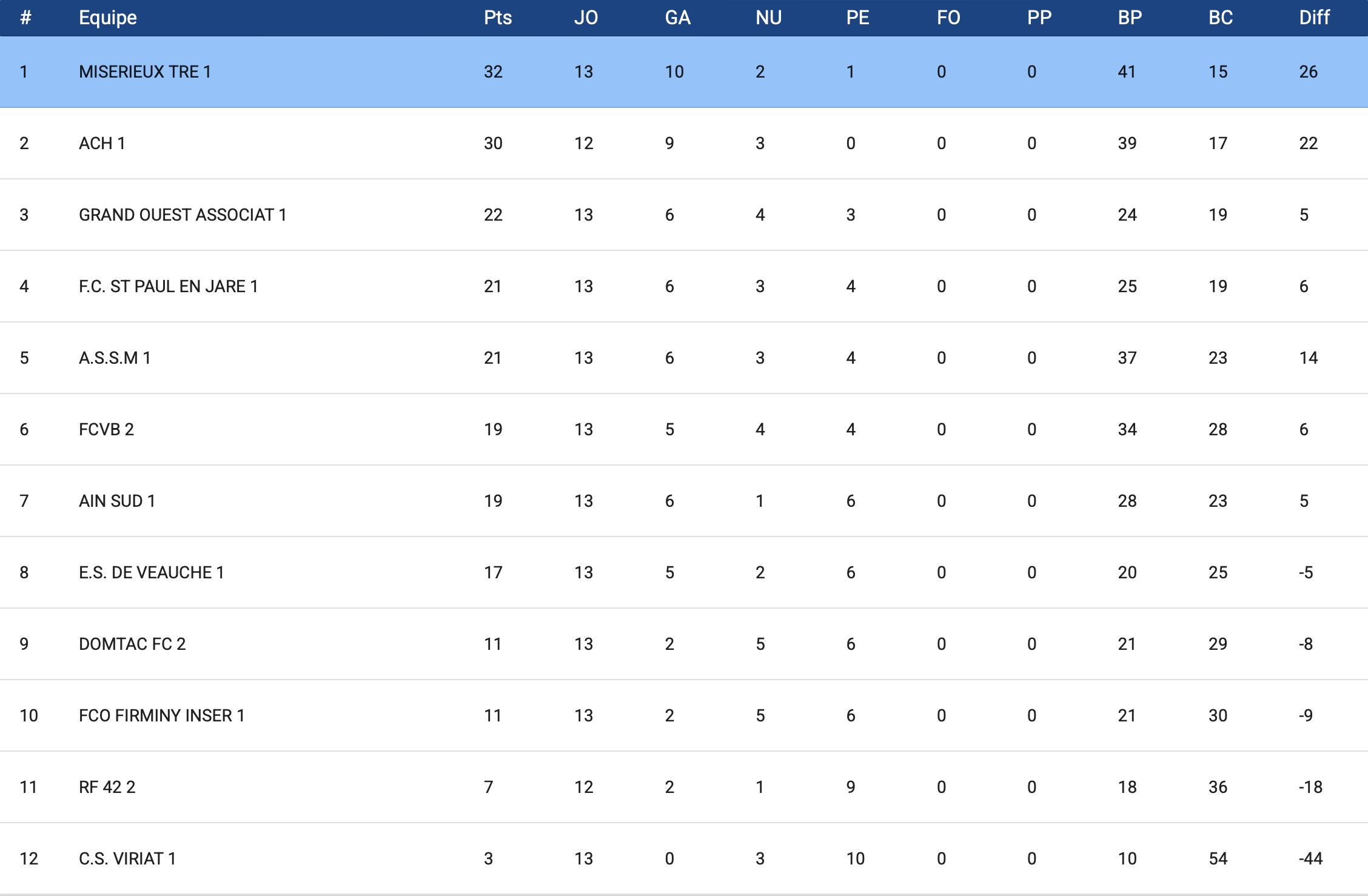Select team MISERIEUX TRE 1
The image size is (1368, 896).
(145, 72)
